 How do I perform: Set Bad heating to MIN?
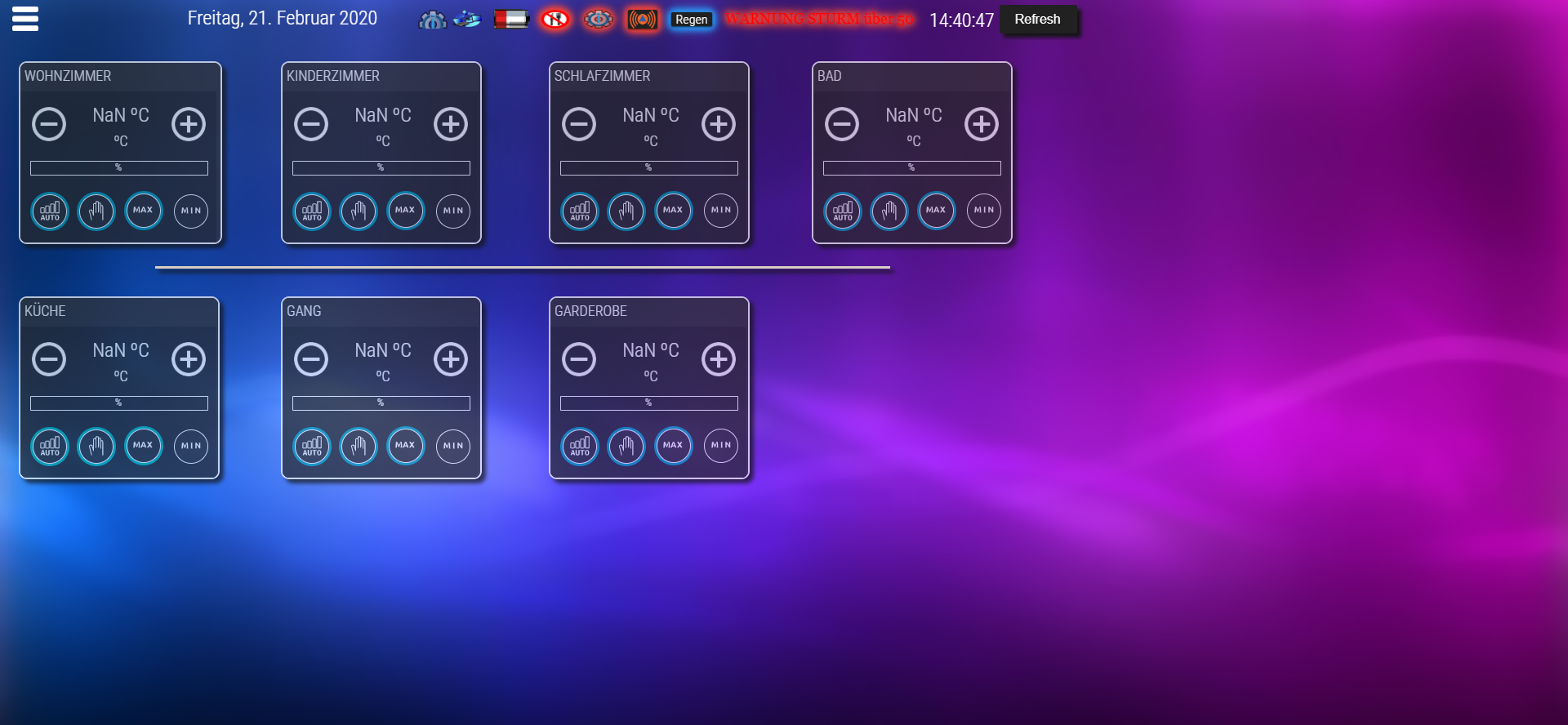click(x=983, y=211)
